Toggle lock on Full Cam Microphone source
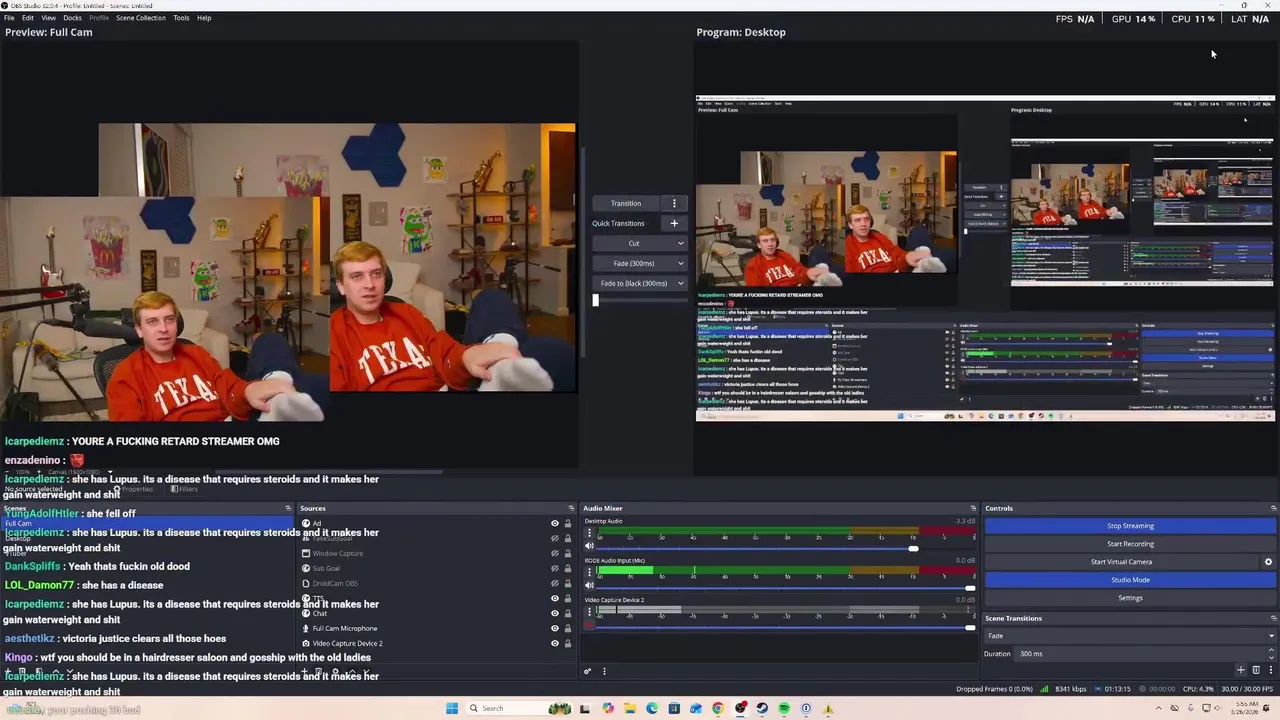 point(568,628)
